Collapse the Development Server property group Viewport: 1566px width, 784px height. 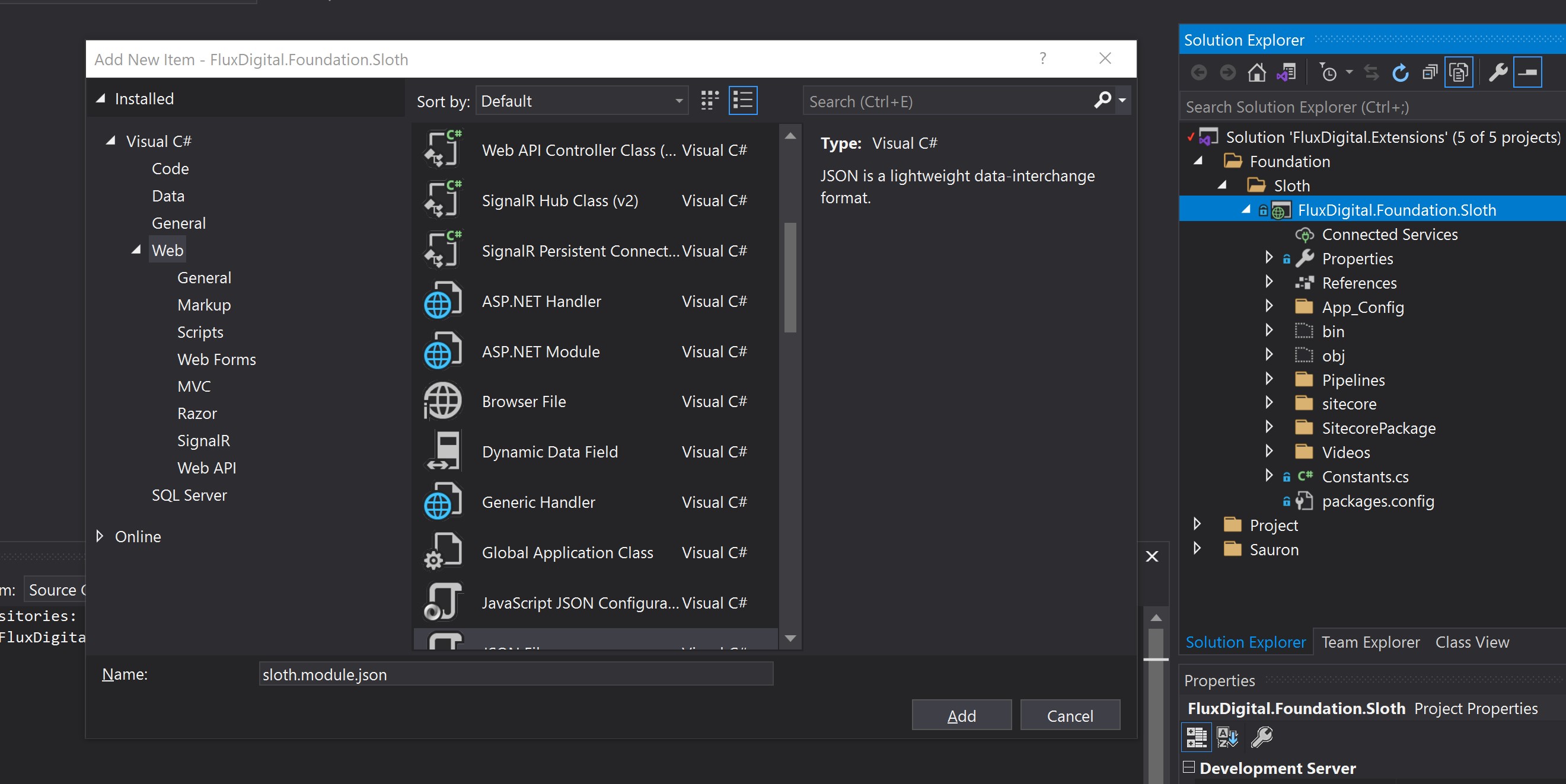pos(1188,767)
